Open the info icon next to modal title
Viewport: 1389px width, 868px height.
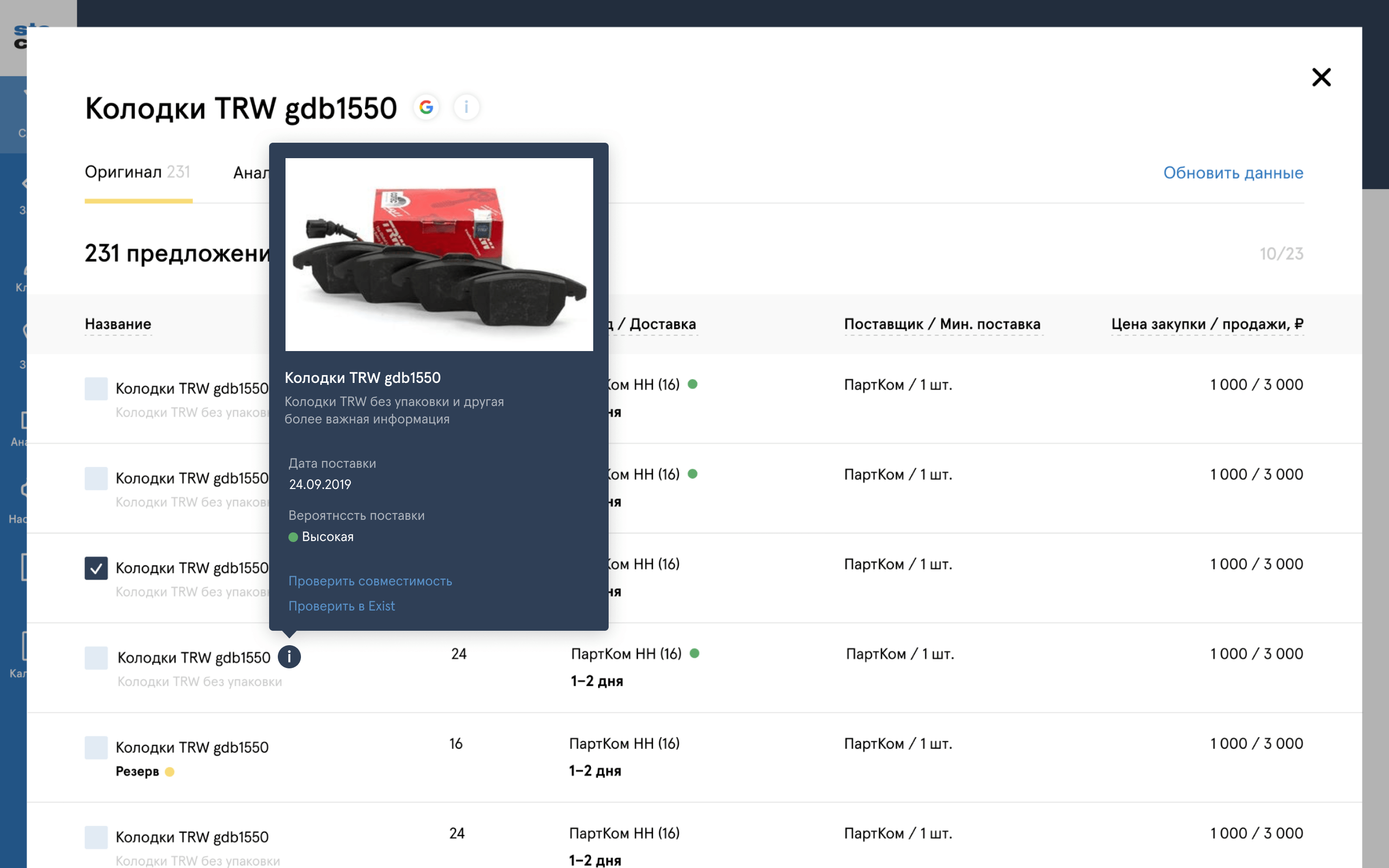point(466,108)
